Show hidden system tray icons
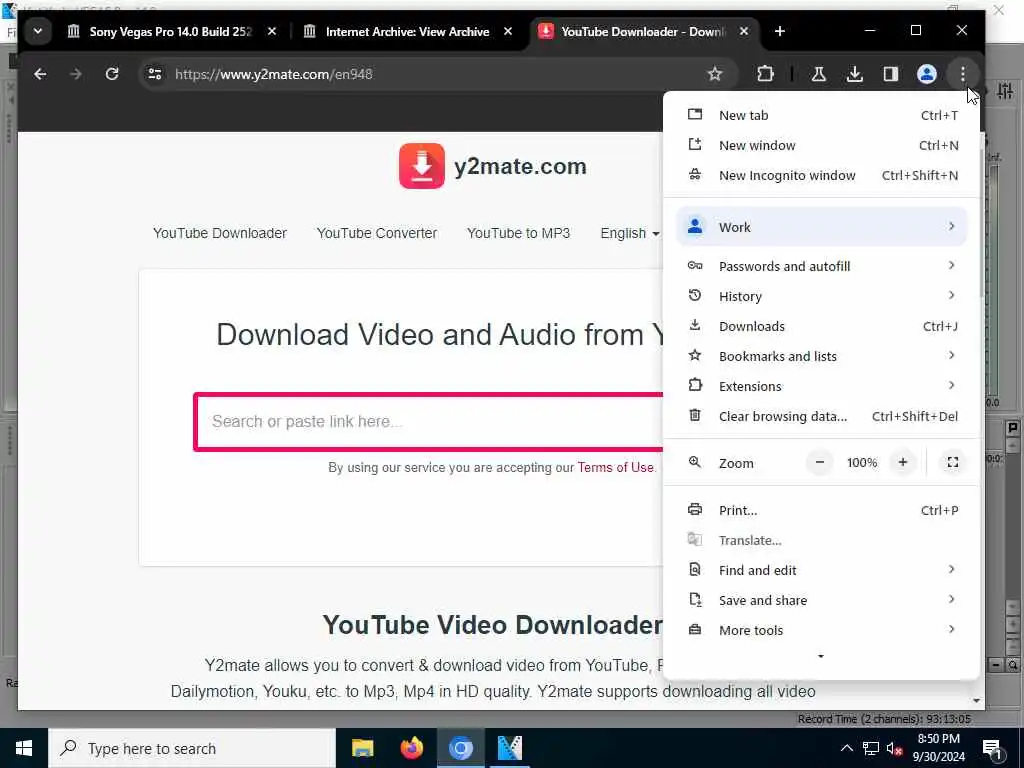 (846, 748)
